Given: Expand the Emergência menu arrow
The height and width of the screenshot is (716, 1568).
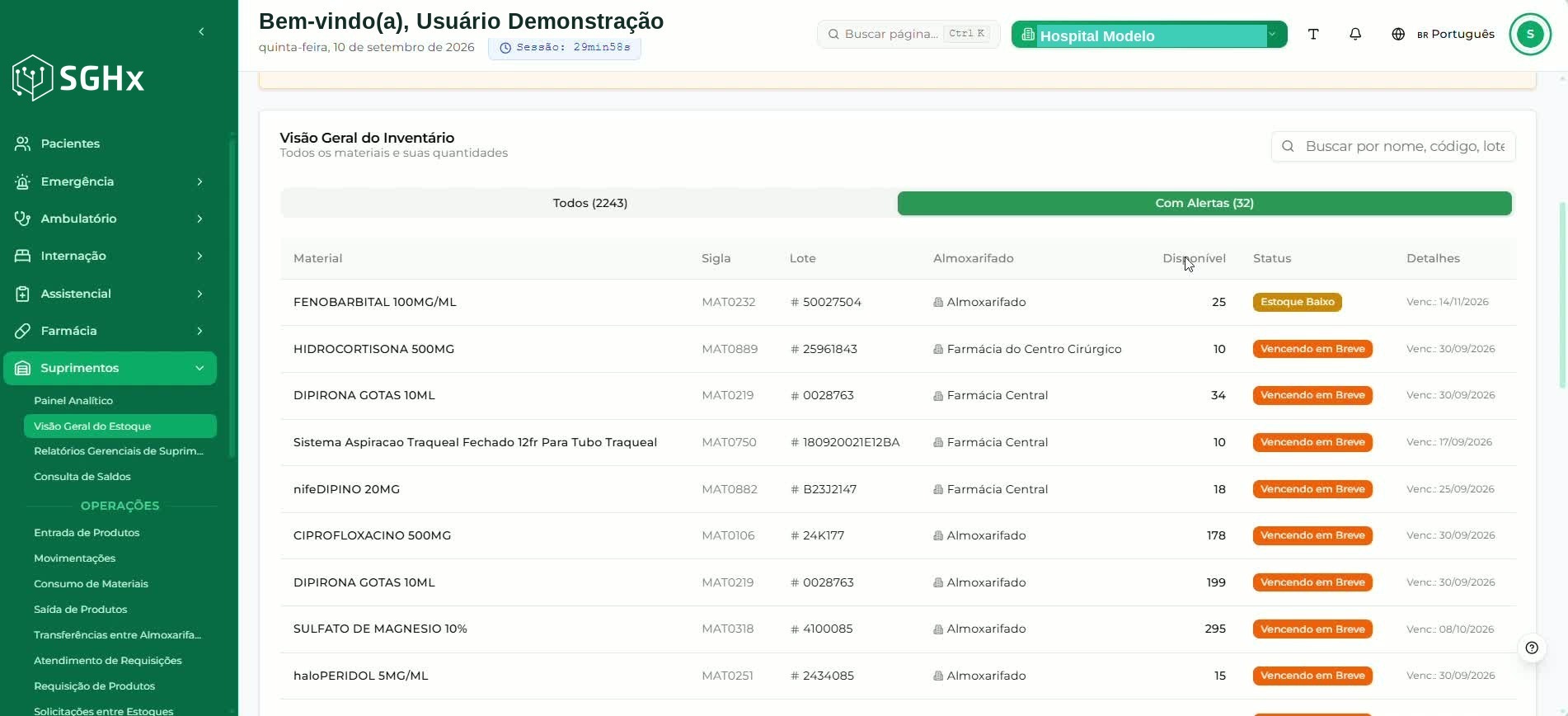Looking at the screenshot, I should click(x=200, y=181).
